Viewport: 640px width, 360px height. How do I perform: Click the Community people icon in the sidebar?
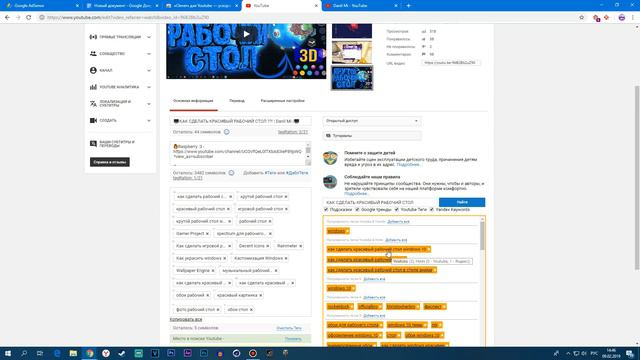click(93, 54)
